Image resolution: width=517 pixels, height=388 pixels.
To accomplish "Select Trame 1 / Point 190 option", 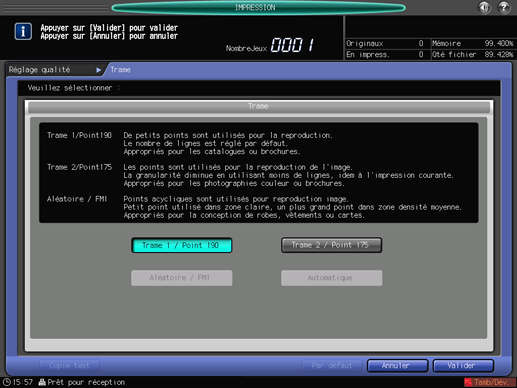I will click(182, 245).
